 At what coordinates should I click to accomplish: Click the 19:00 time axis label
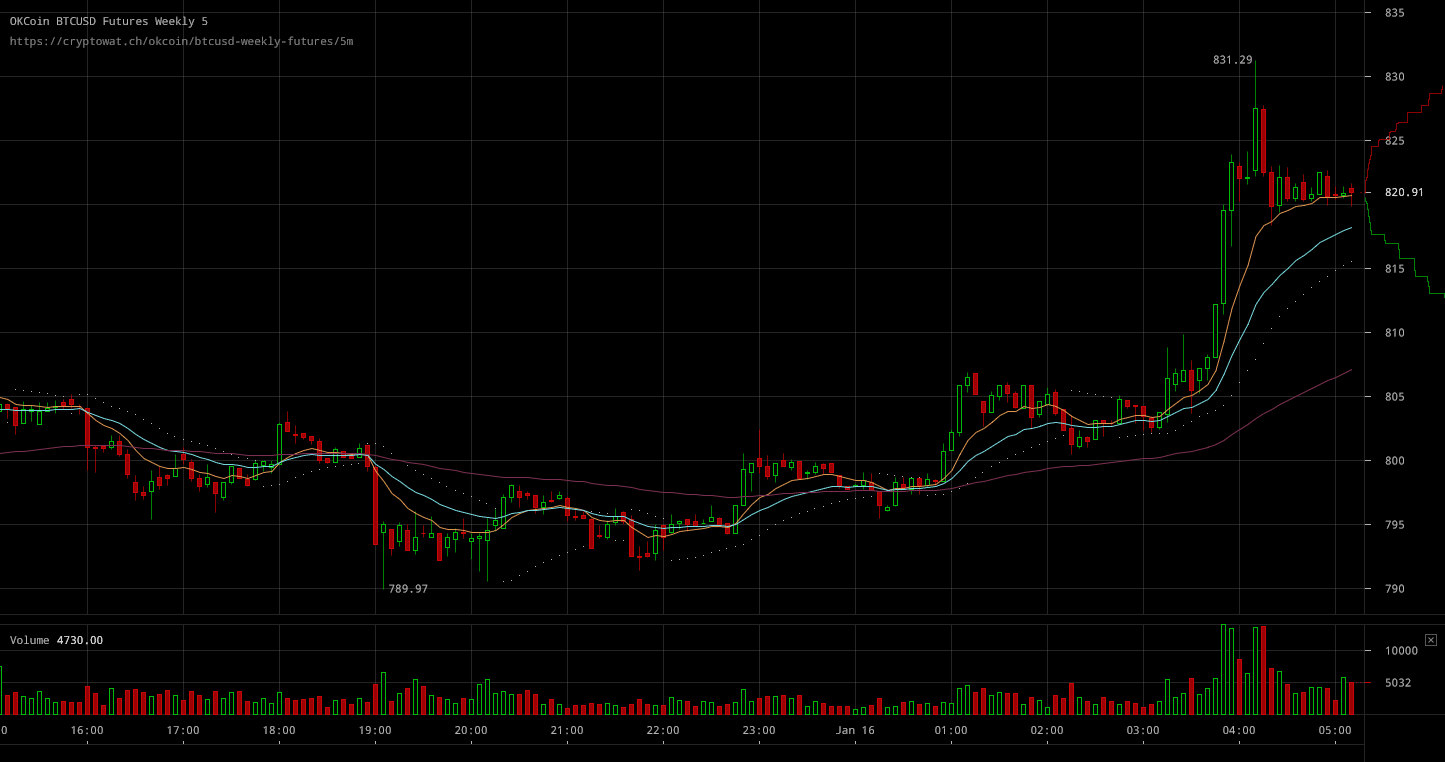pyautogui.click(x=375, y=731)
